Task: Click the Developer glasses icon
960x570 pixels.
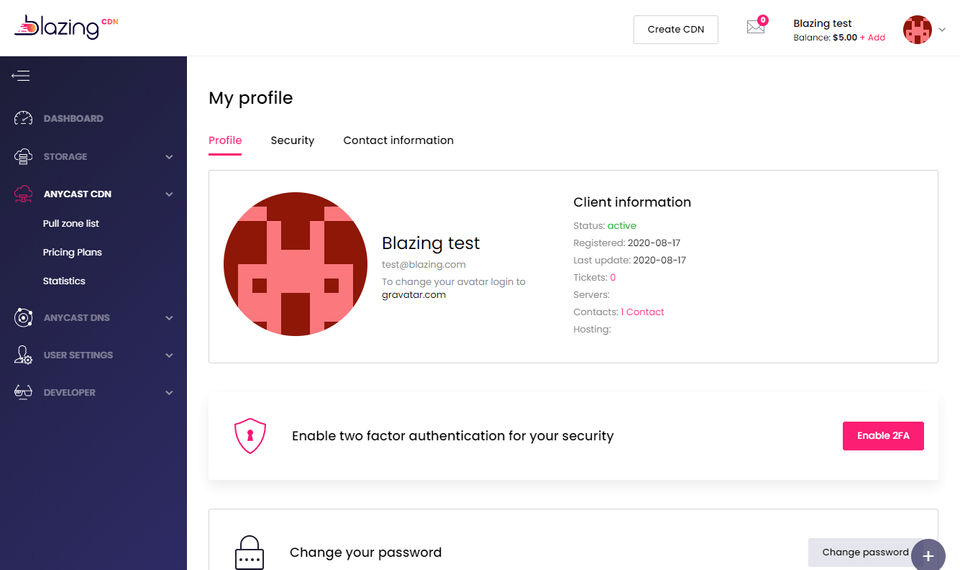Action: [x=23, y=392]
